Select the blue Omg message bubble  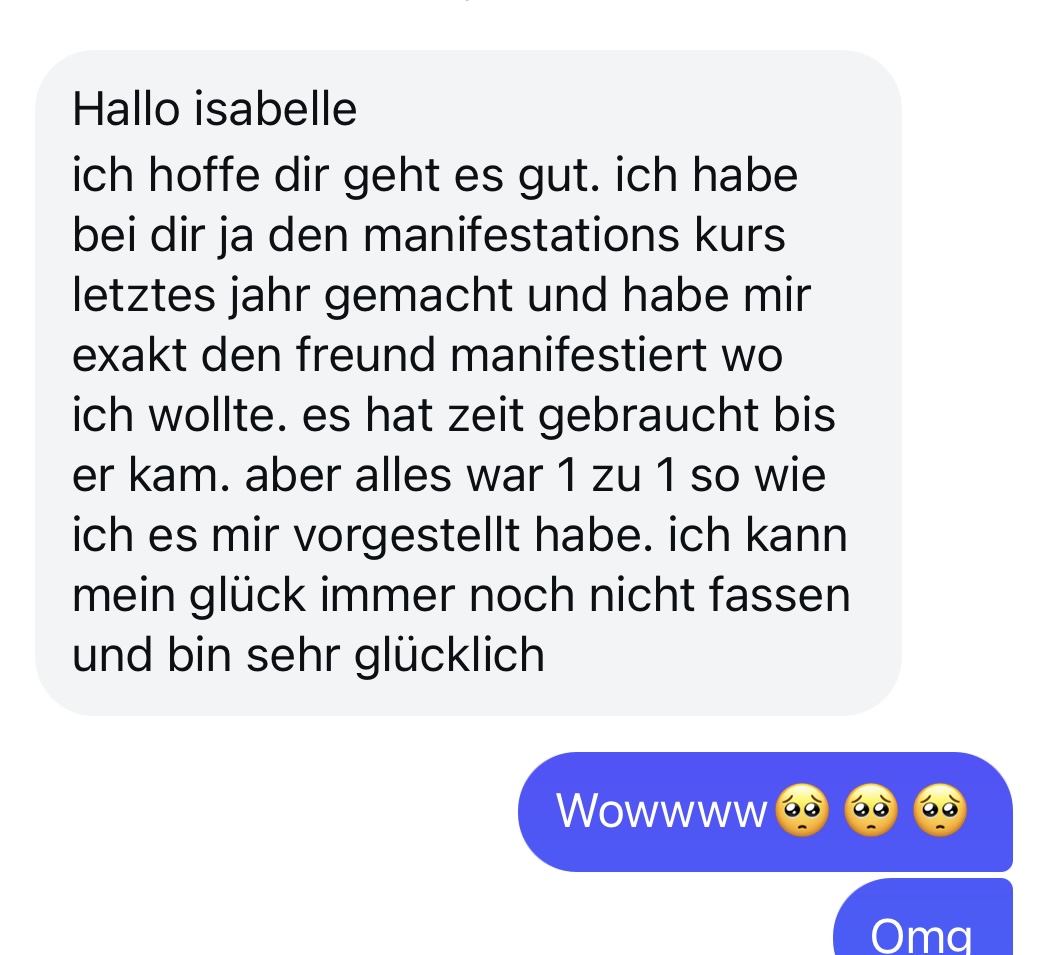coord(923,919)
